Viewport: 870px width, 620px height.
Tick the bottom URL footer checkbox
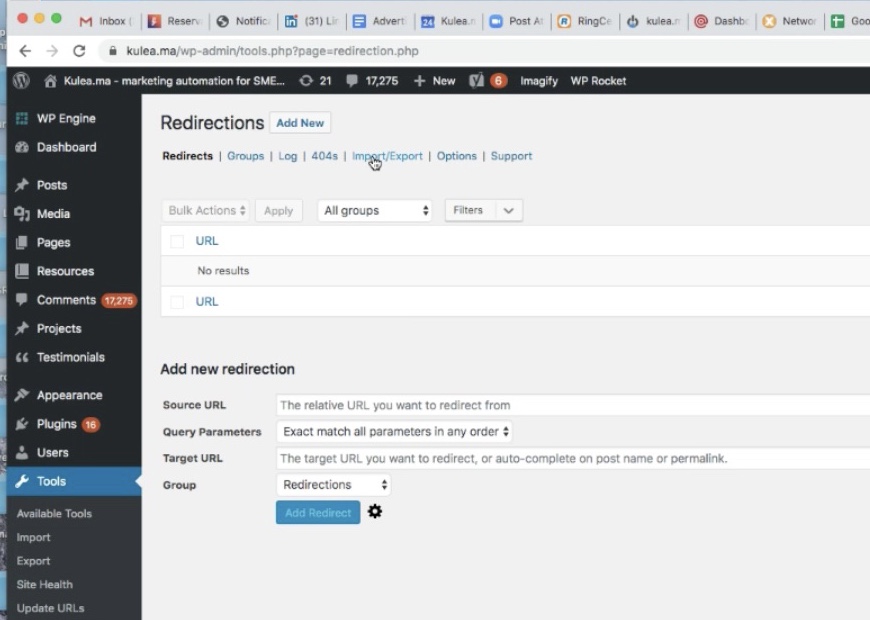[x=177, y=302]
